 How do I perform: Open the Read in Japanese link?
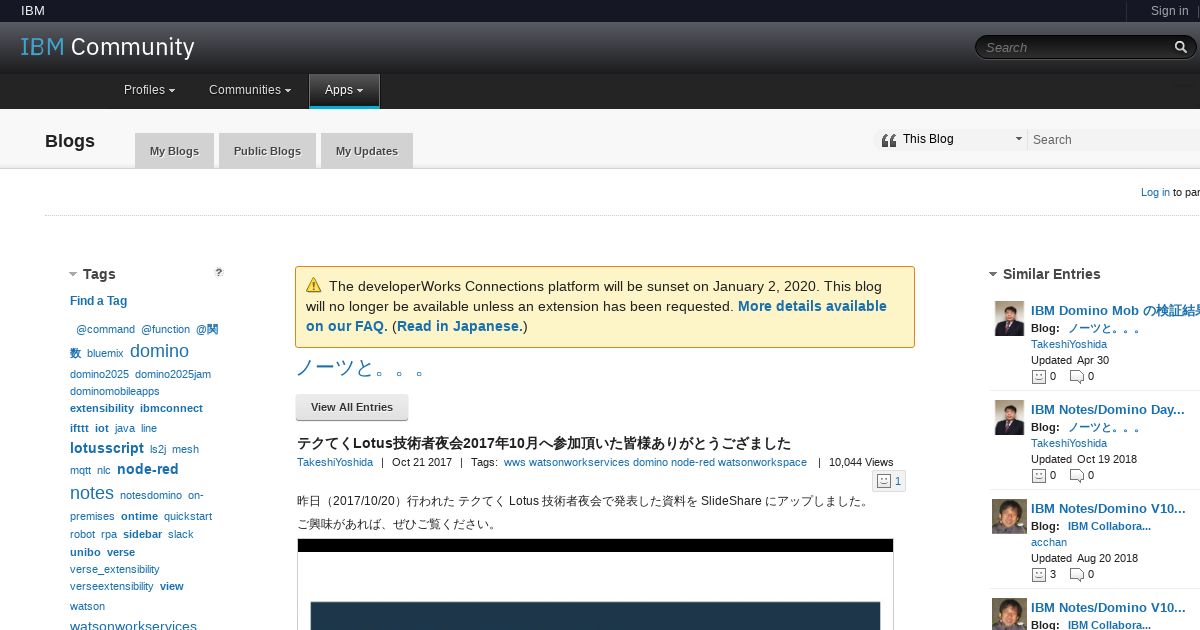pyautogui.click(x=459, y=326)
